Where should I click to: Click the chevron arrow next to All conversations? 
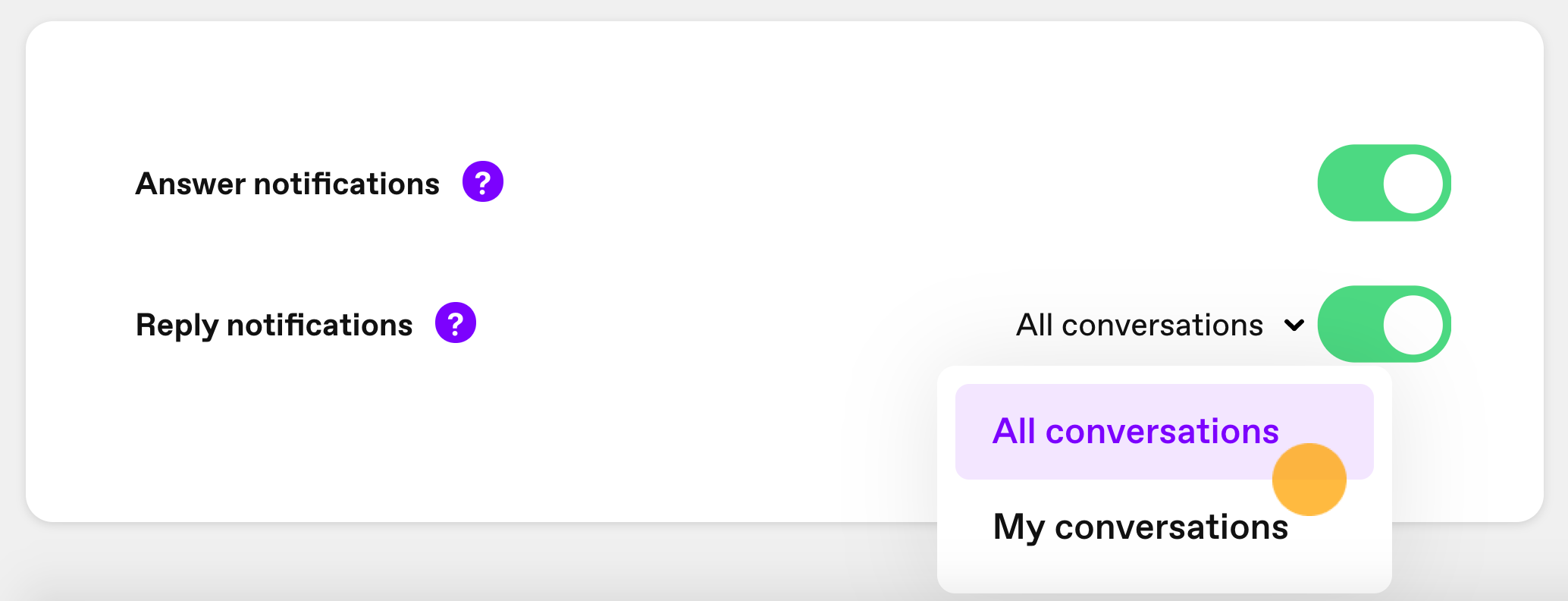point(1294,326)
